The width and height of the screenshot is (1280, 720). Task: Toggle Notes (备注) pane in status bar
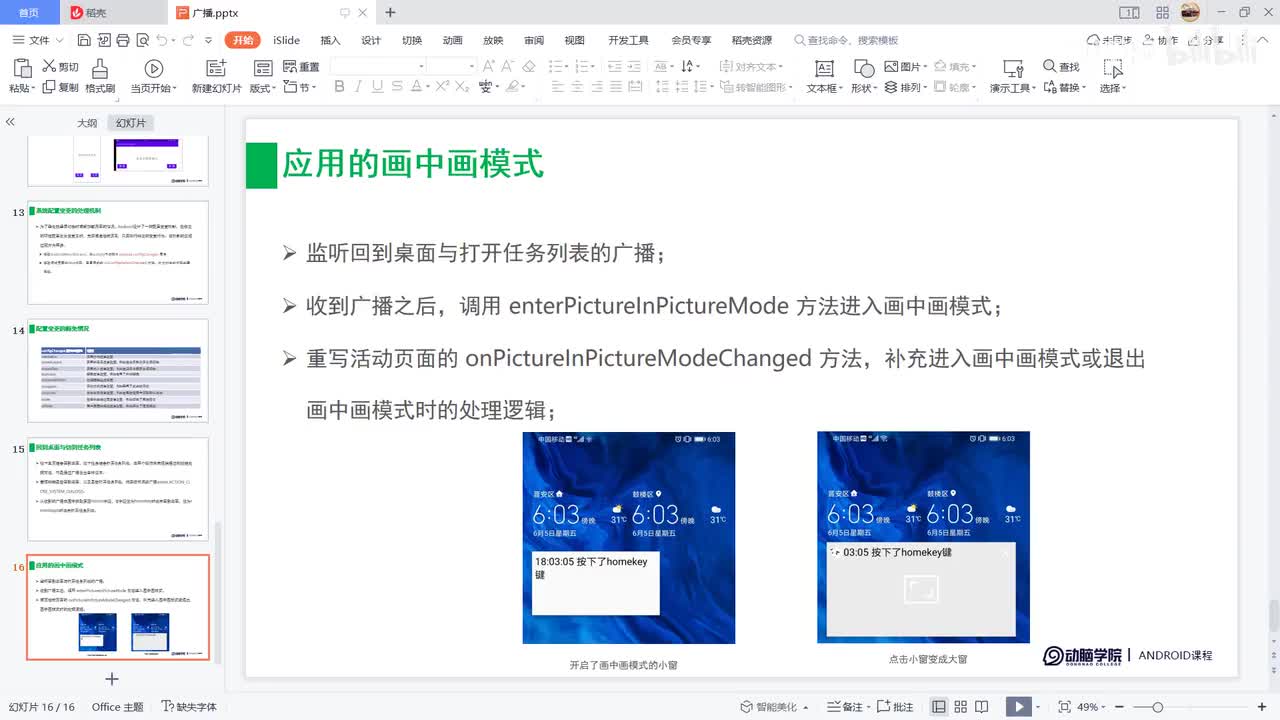point(846,707)
